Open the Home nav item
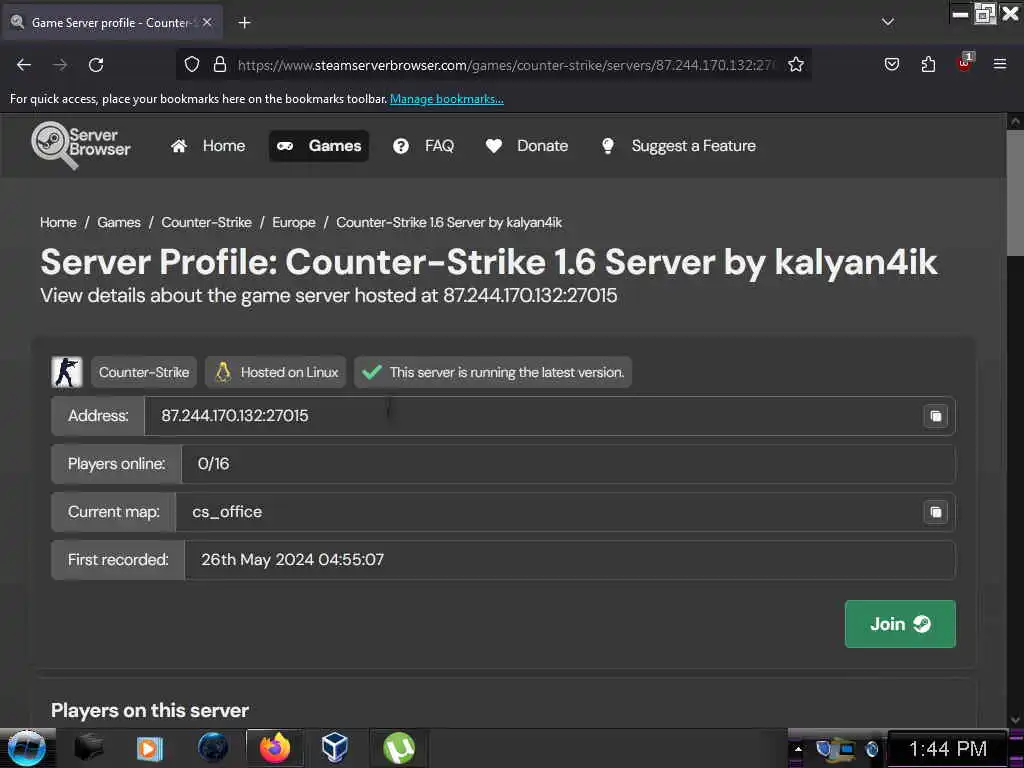Viewport: 1024px width, 768px height. click(208, 146)
